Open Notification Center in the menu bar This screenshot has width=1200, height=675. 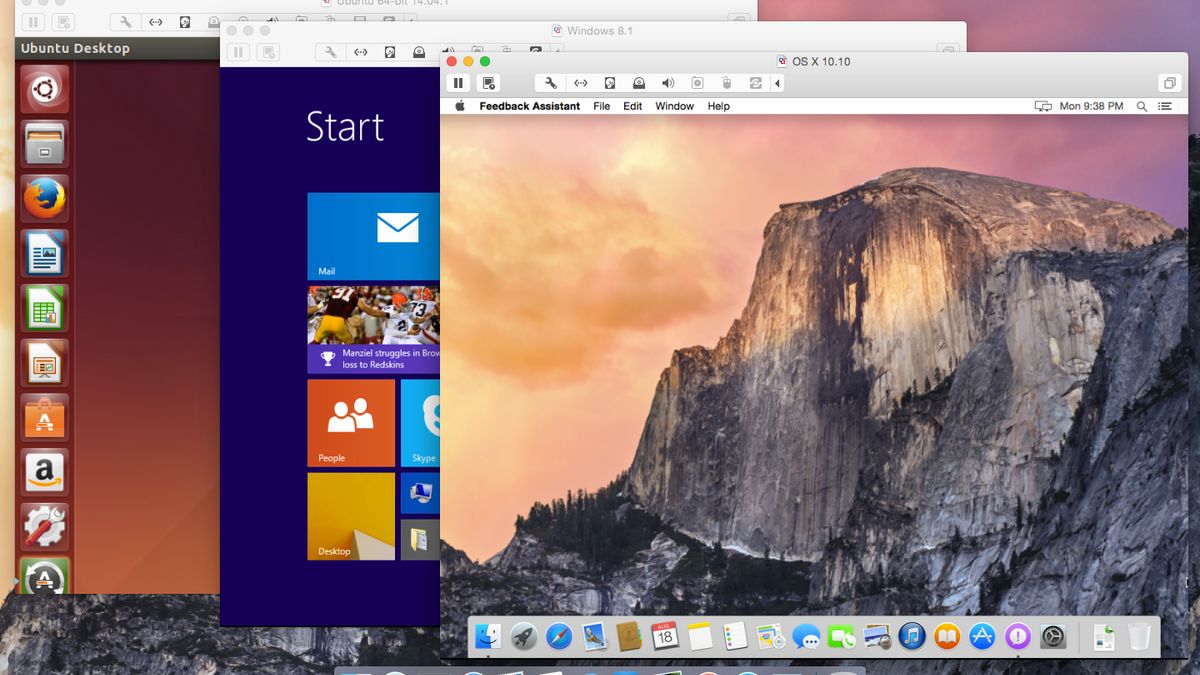[x=1165, y=106]
